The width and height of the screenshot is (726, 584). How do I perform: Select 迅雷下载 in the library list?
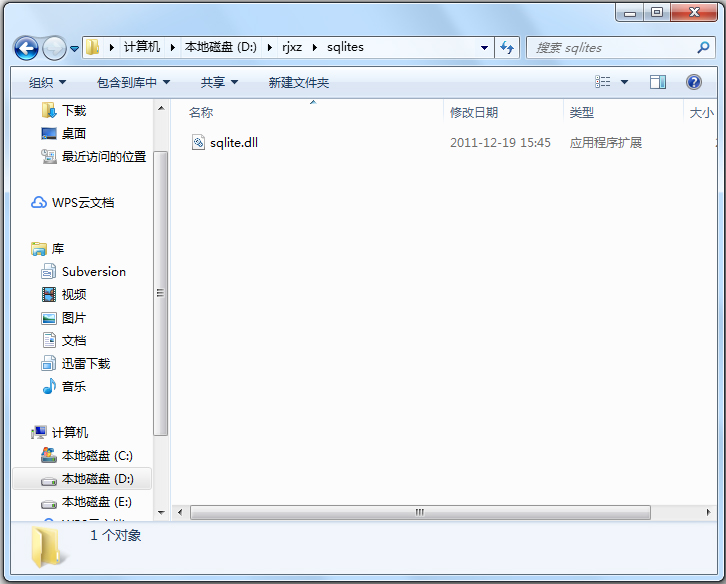click(85, 364)
